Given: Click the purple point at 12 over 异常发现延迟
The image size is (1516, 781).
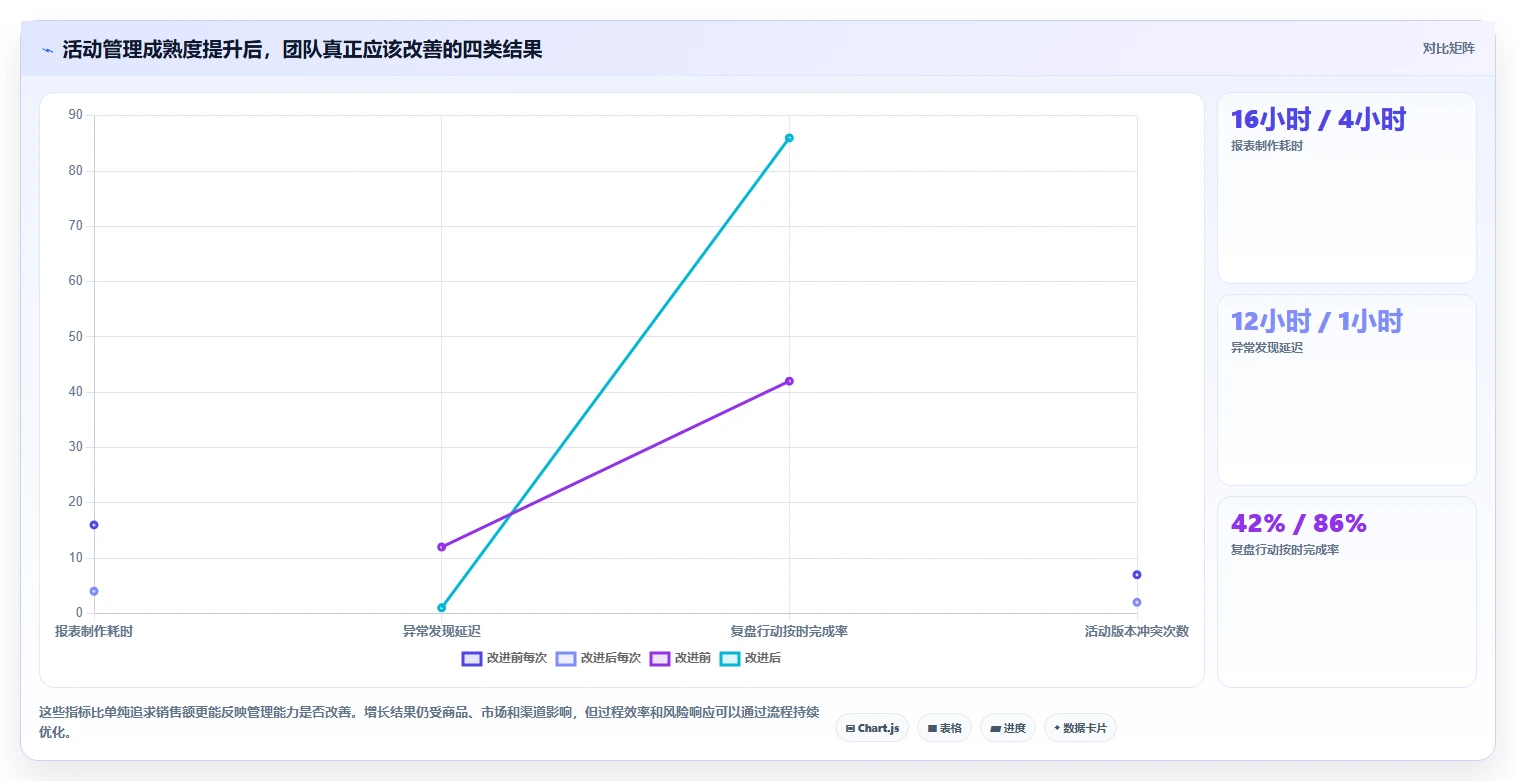Looking at the screenshot, I should click(441, 547).
